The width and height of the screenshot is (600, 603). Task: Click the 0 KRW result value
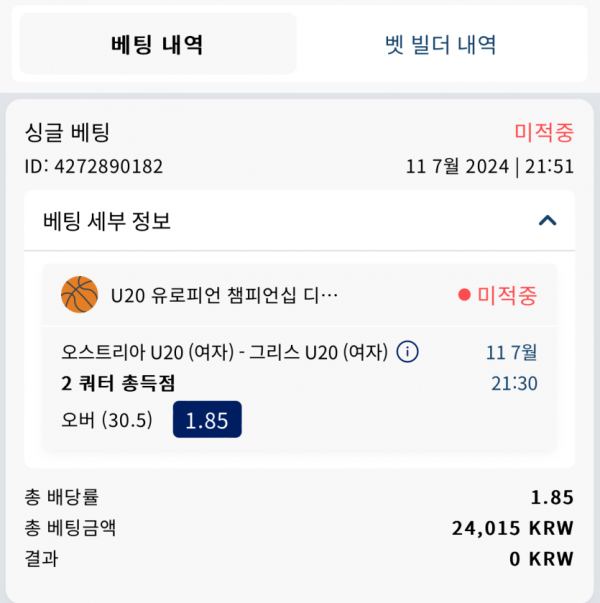click(542, 559)
